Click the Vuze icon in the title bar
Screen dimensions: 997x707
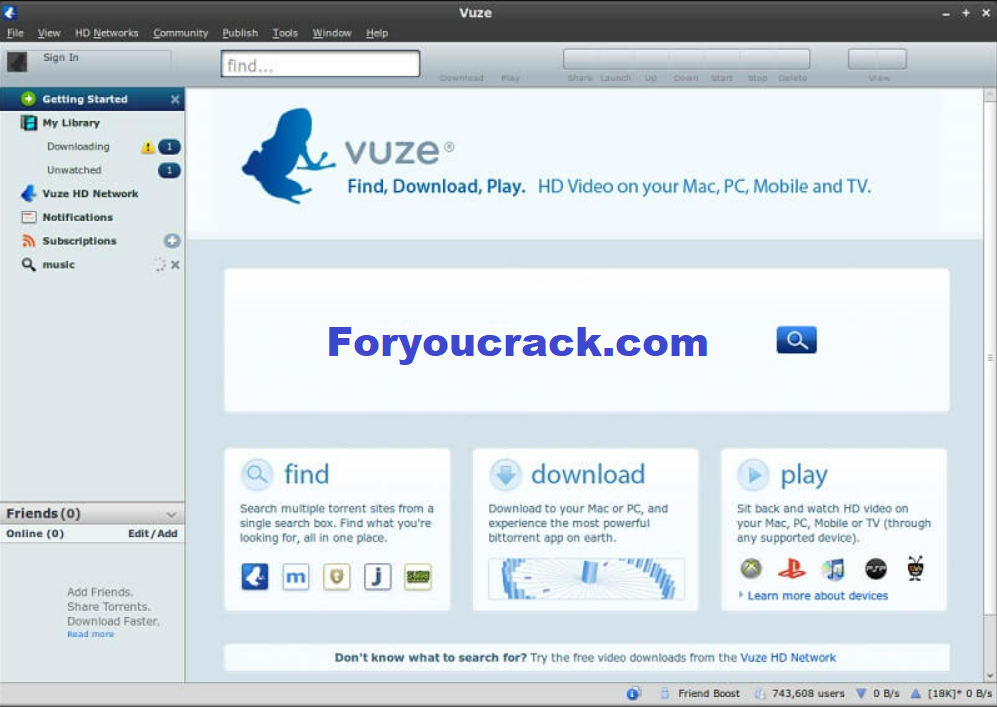pyautogui.click(x=10, y=12)
